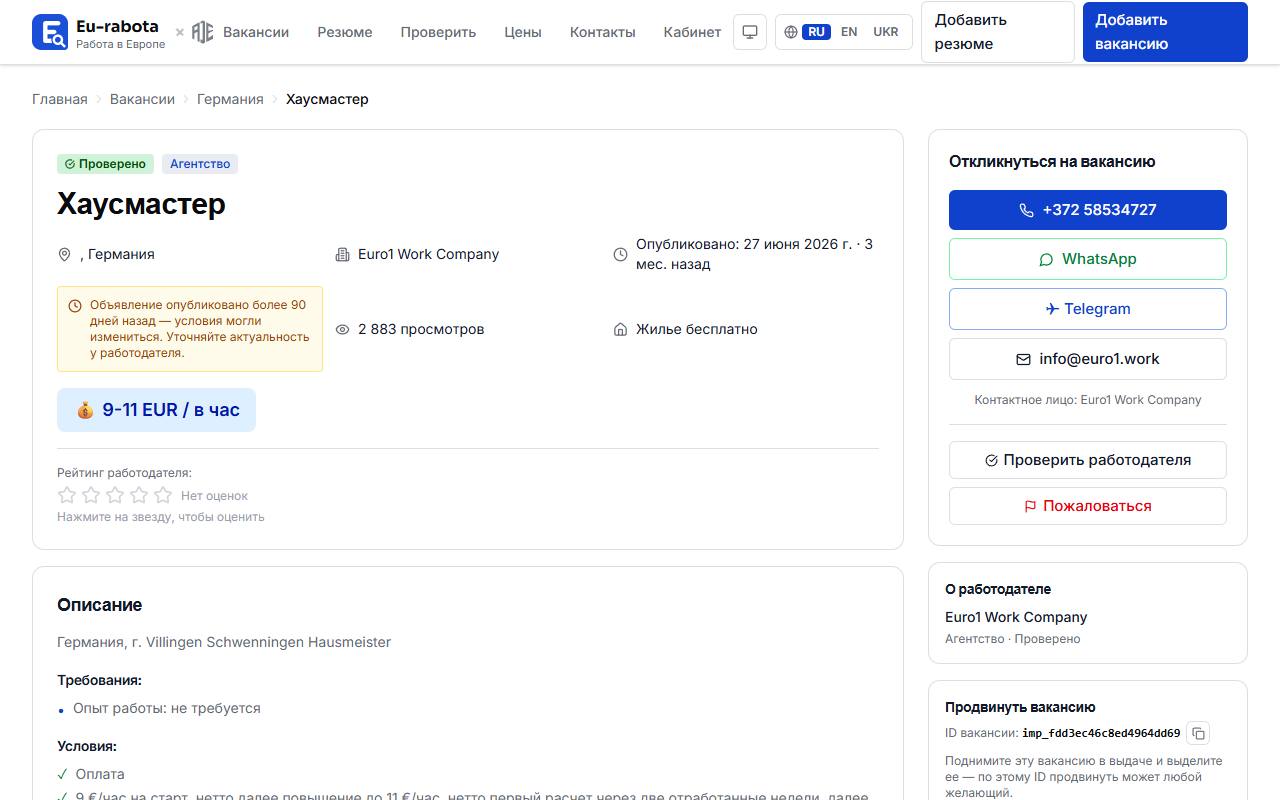Go to Главная breadcrumb

pyautogui.click(x=60, y=99)
